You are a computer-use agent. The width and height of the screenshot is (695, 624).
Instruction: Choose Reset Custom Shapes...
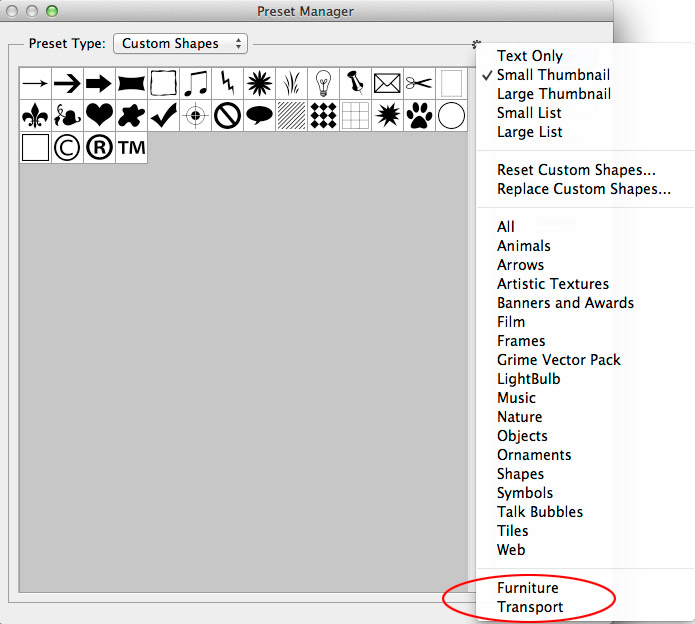click(576, 170)
